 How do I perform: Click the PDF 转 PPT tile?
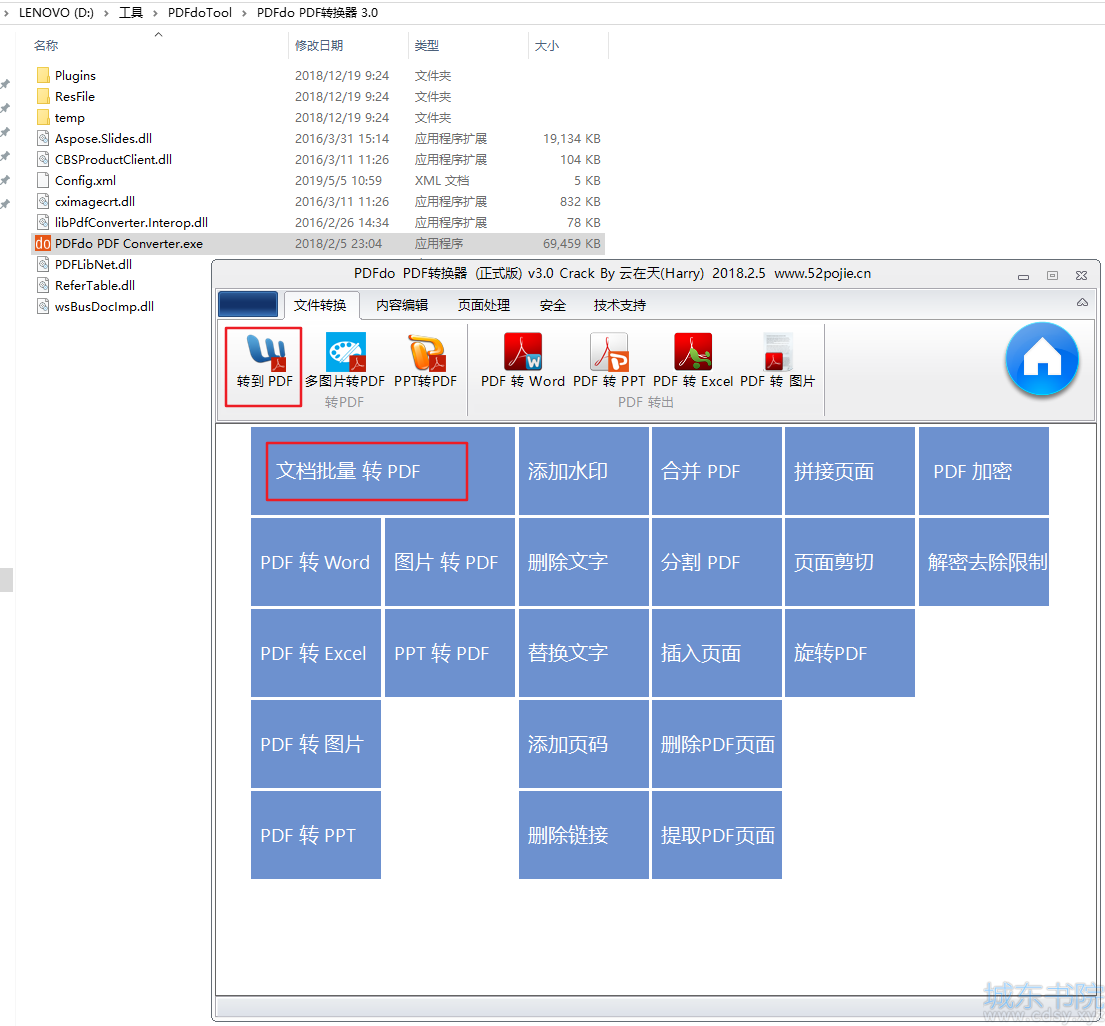316,834
